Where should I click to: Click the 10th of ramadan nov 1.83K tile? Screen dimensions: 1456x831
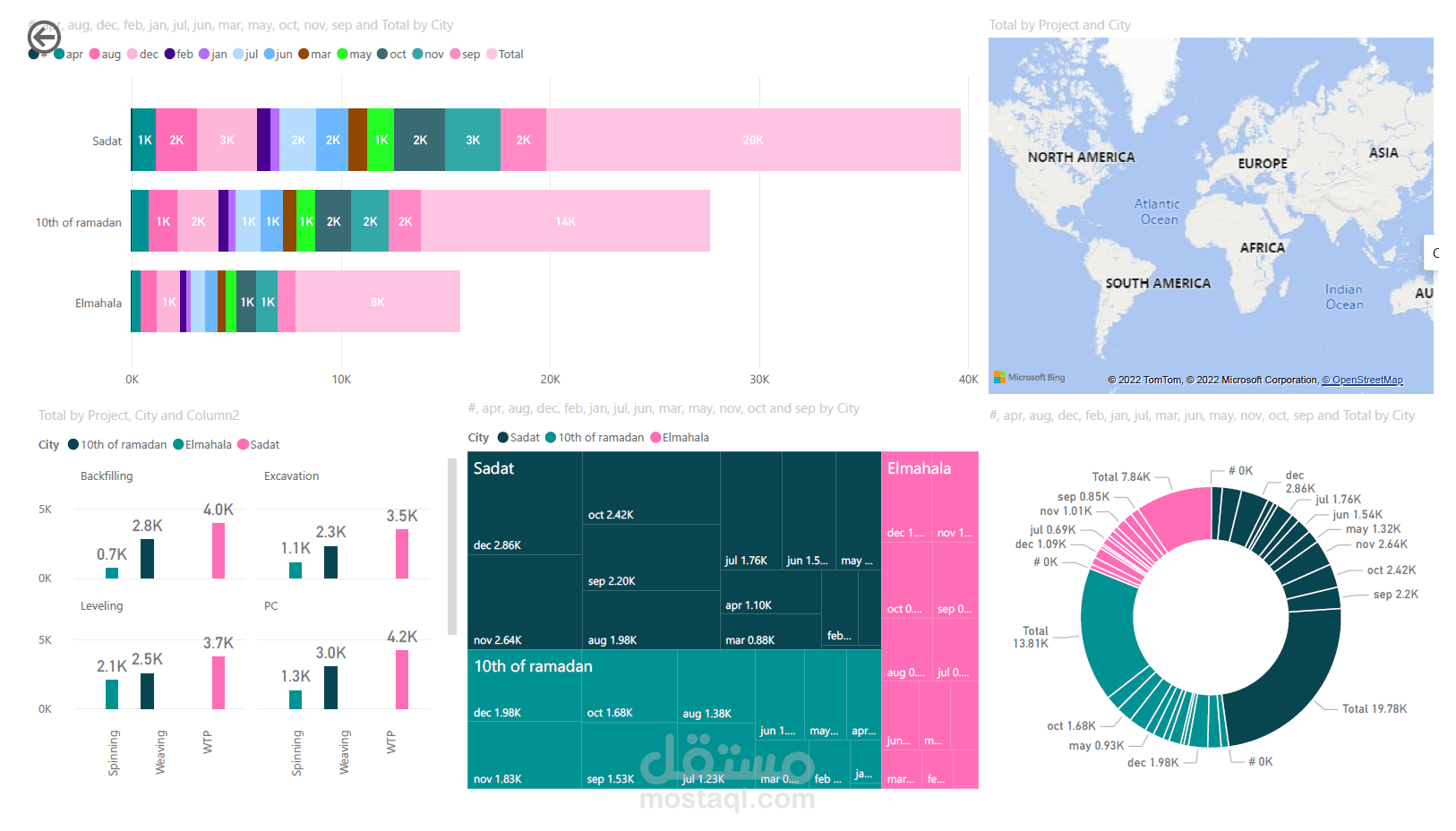(x=524, y=755)
